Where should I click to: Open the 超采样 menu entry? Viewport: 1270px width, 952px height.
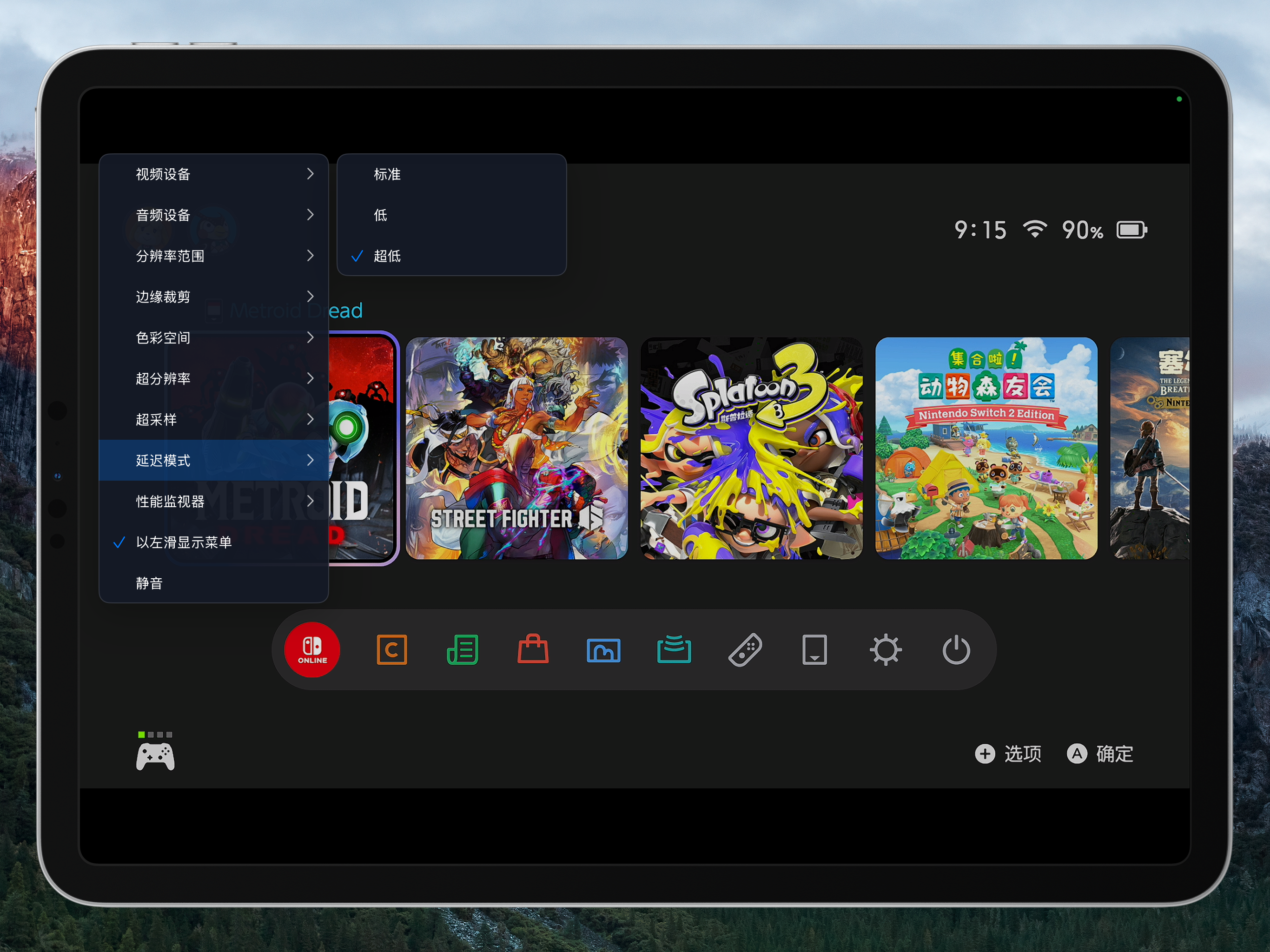click(x=213, y=419)
